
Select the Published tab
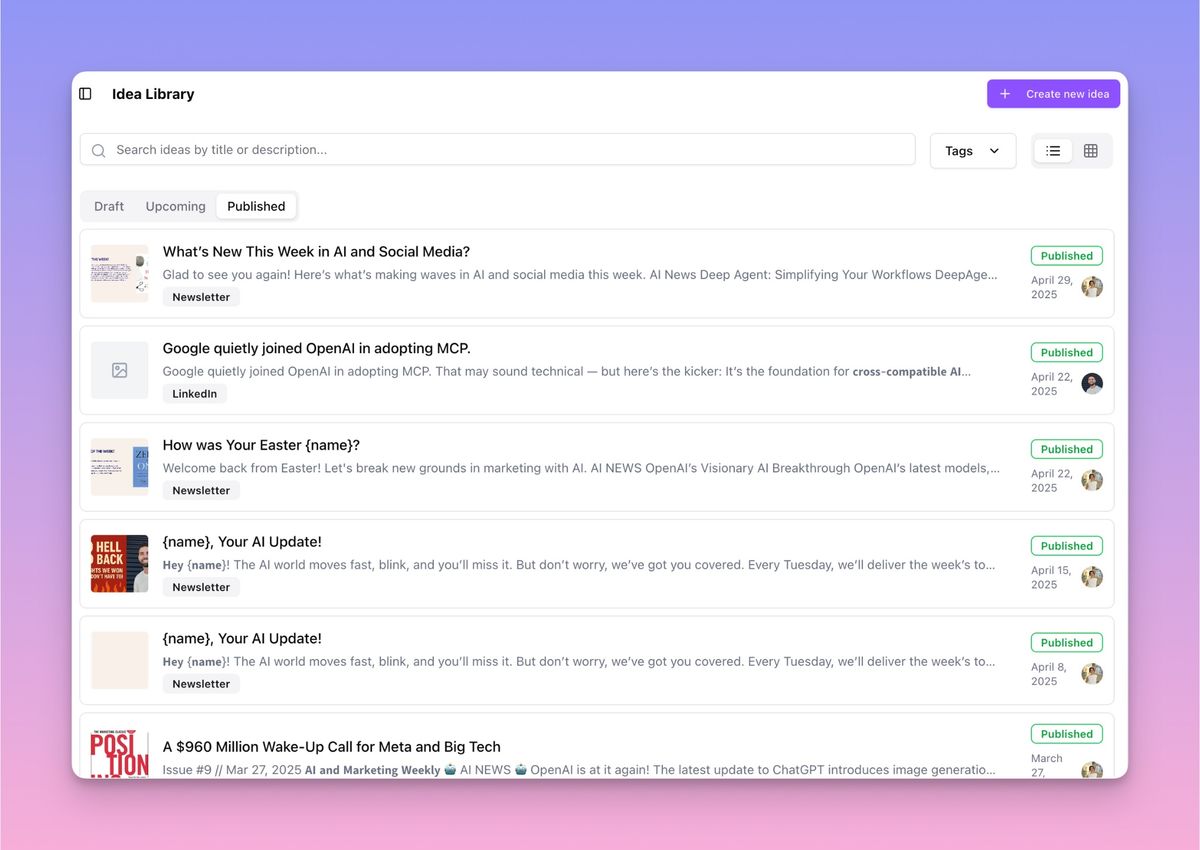pos(256,206)
